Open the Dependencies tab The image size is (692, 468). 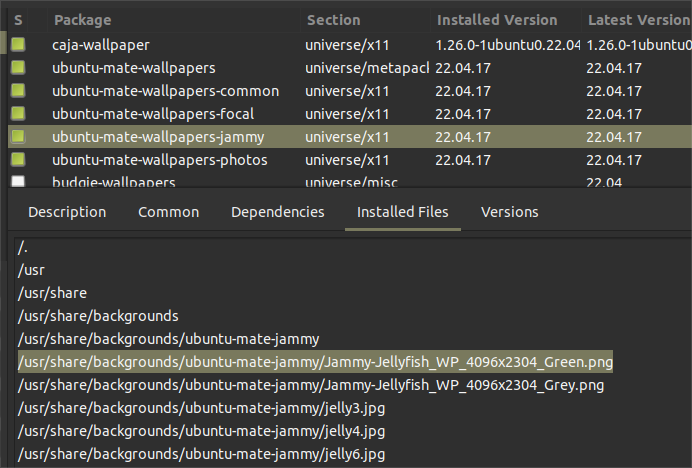pyautogui.click(x=278, y=212)
